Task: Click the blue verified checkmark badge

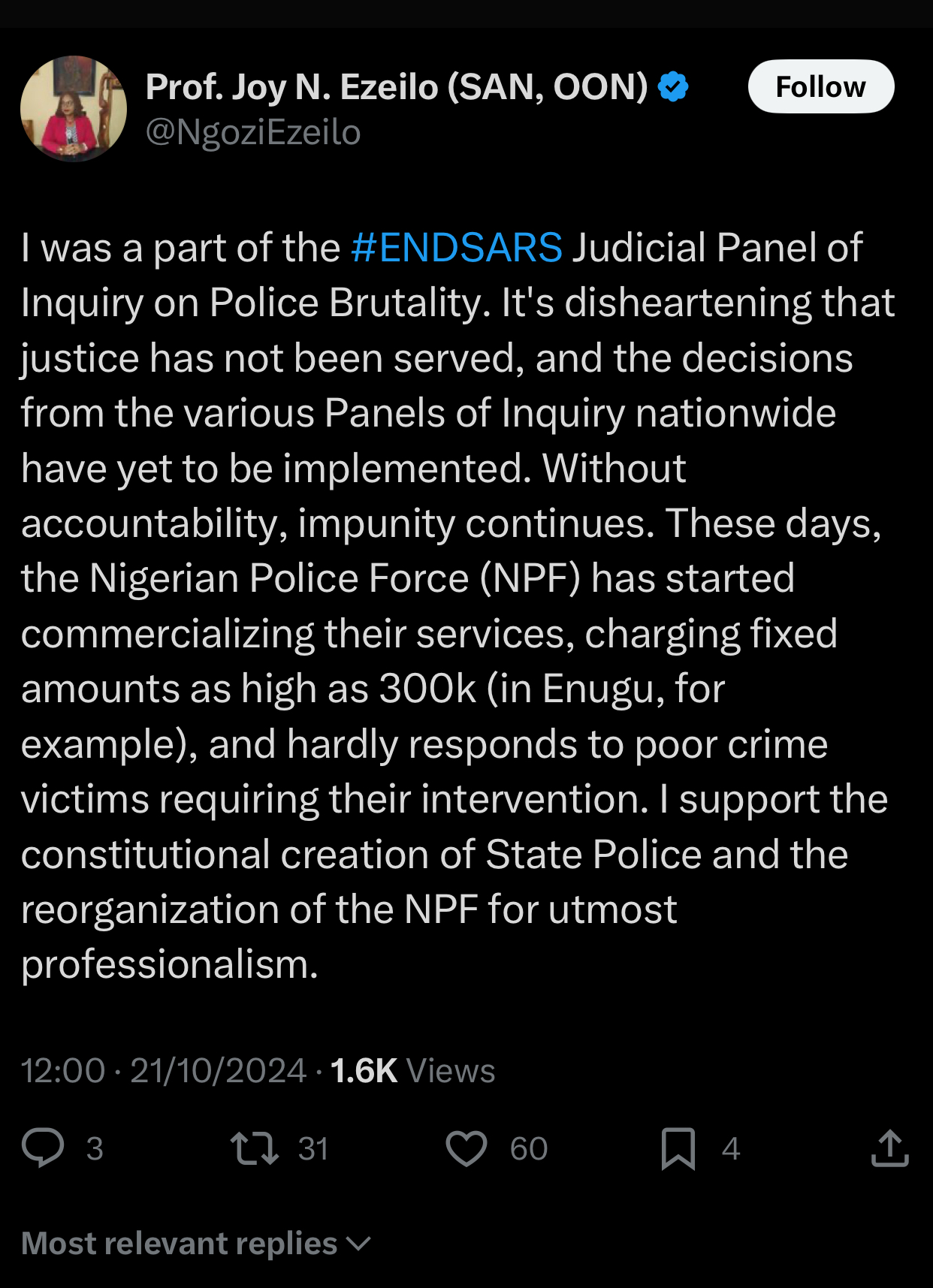Action: [x=673, y=87]
